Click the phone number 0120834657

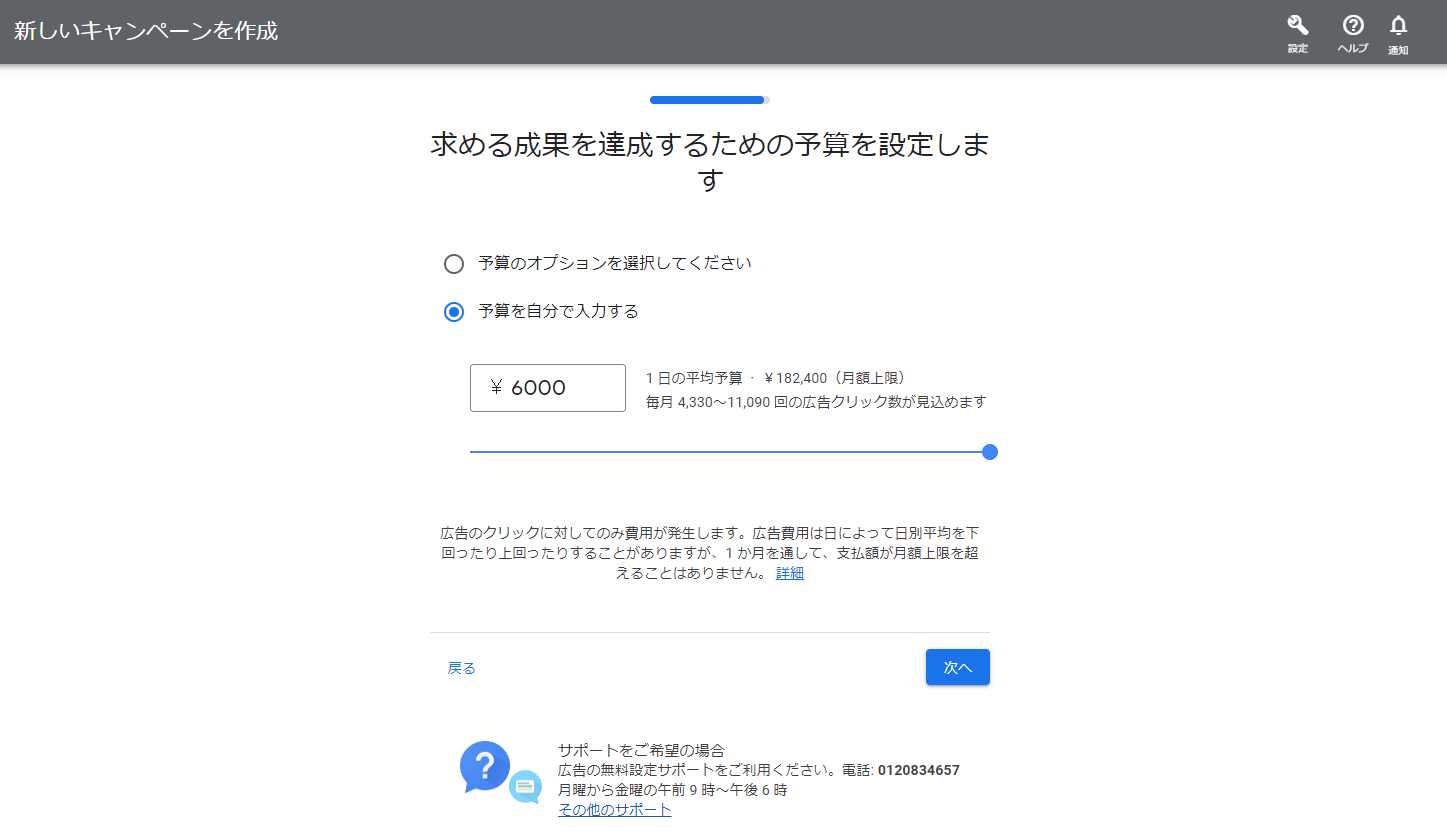click(919, 770)
